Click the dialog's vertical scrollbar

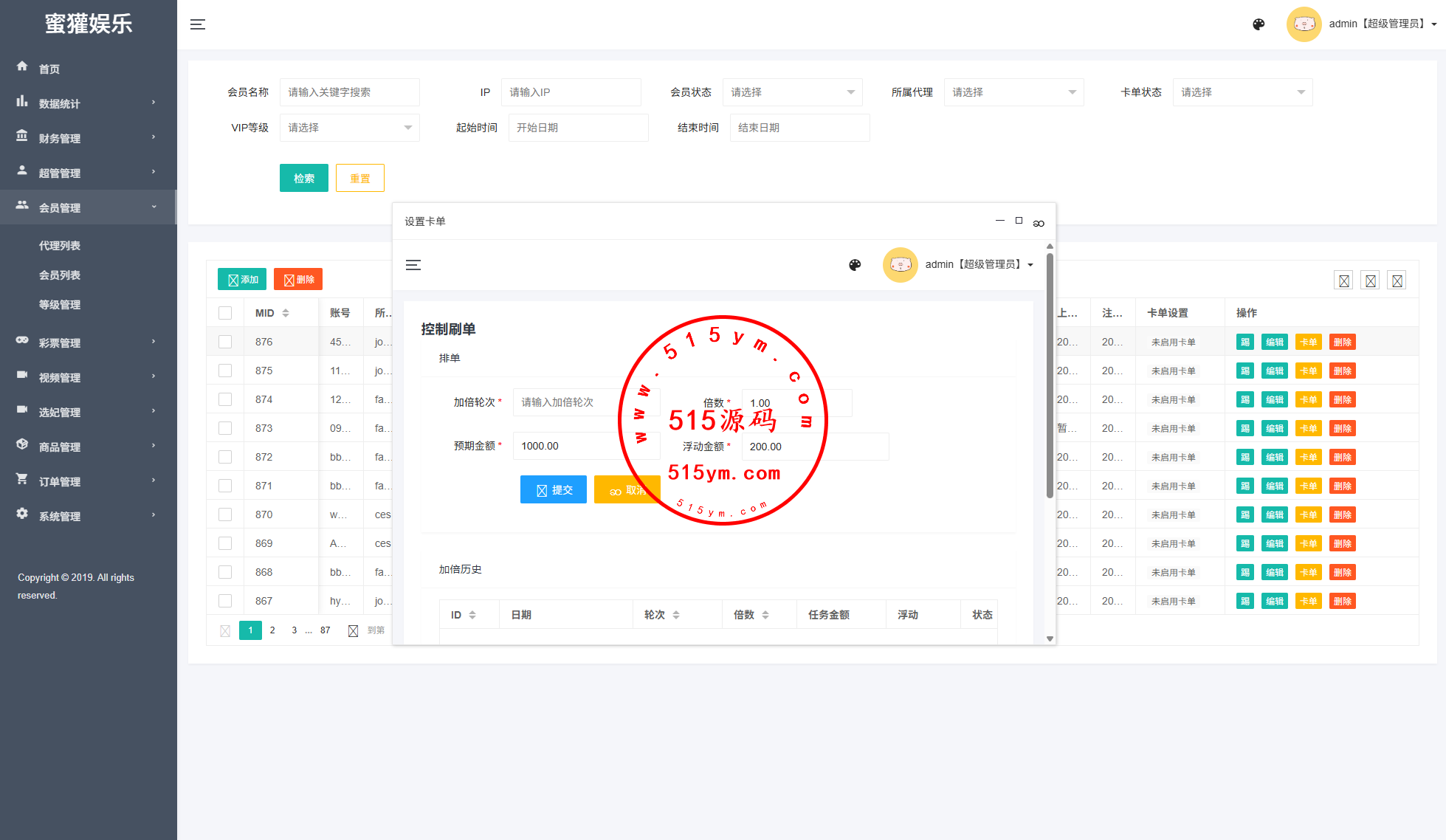(x=1050, y=376)
